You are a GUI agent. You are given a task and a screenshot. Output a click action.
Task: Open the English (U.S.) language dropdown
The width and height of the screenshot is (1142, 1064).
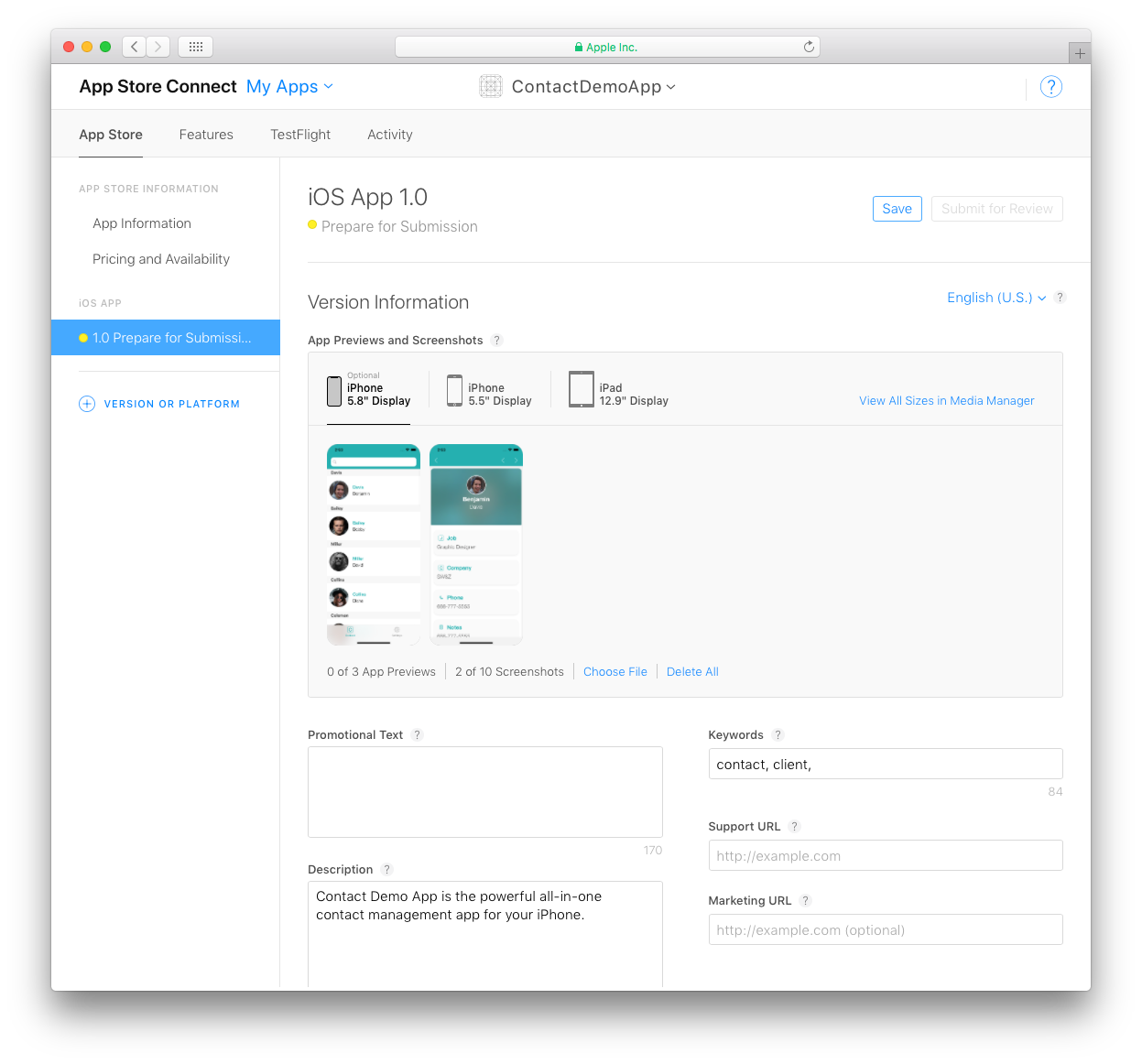996,298
